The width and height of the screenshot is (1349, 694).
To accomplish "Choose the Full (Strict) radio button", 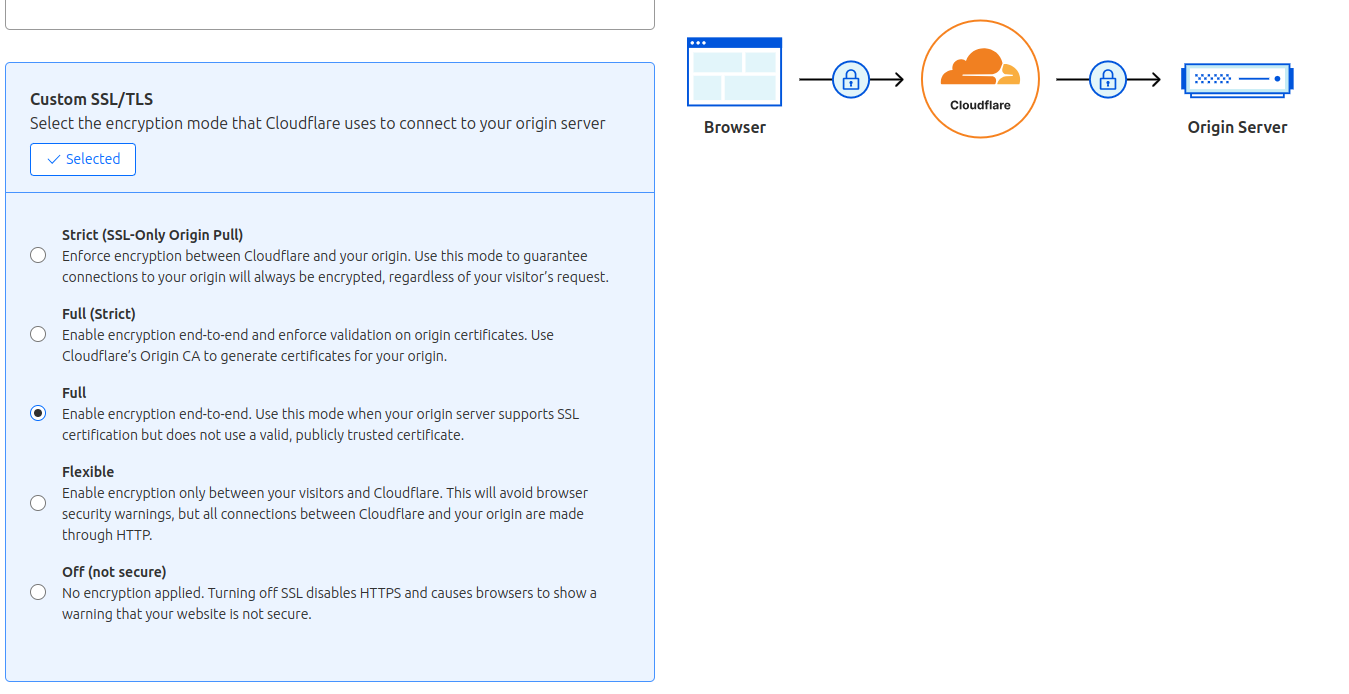I will pyautogui.click(x=38, y=334).
